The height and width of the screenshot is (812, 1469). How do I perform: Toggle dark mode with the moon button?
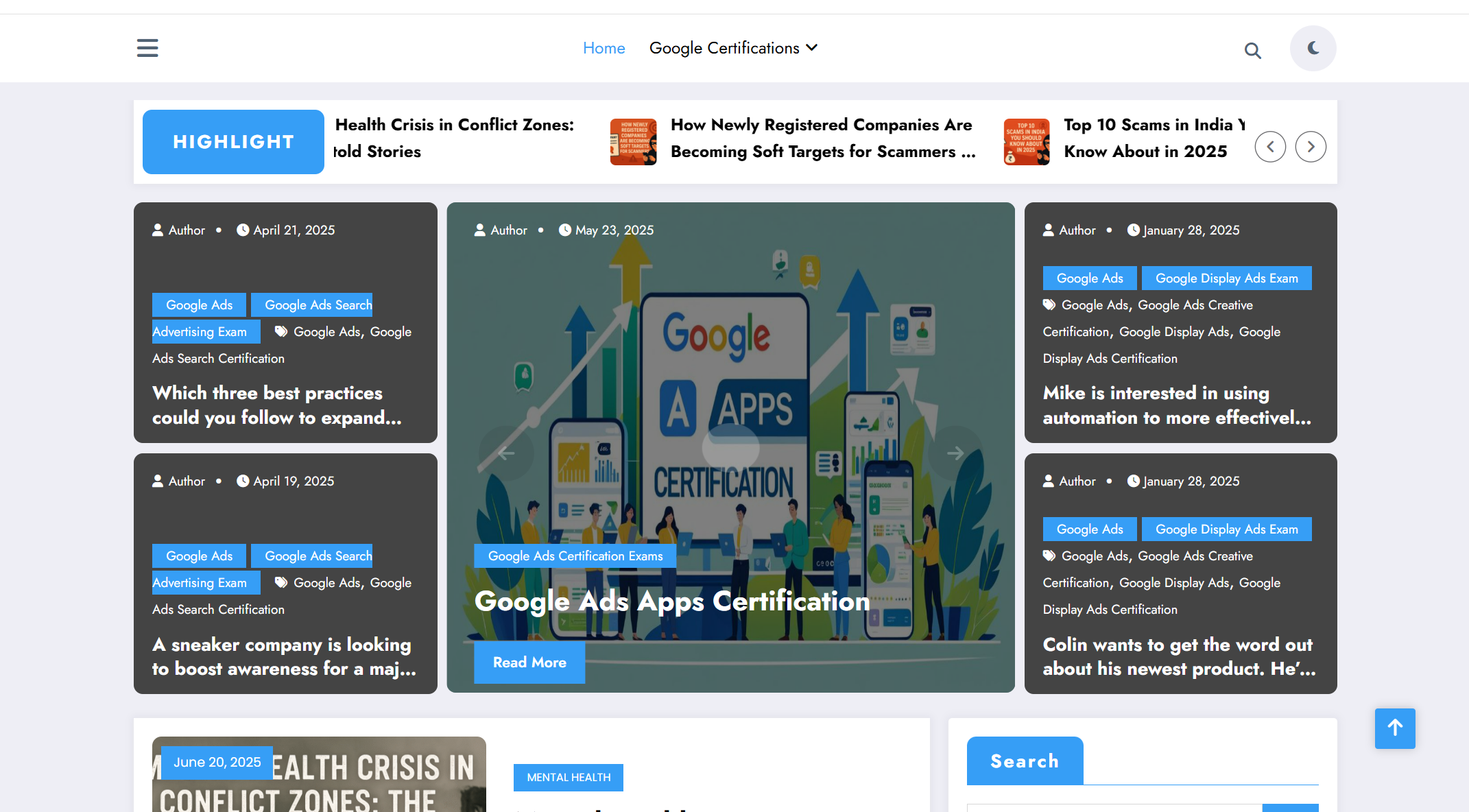tap(1313, 48)
